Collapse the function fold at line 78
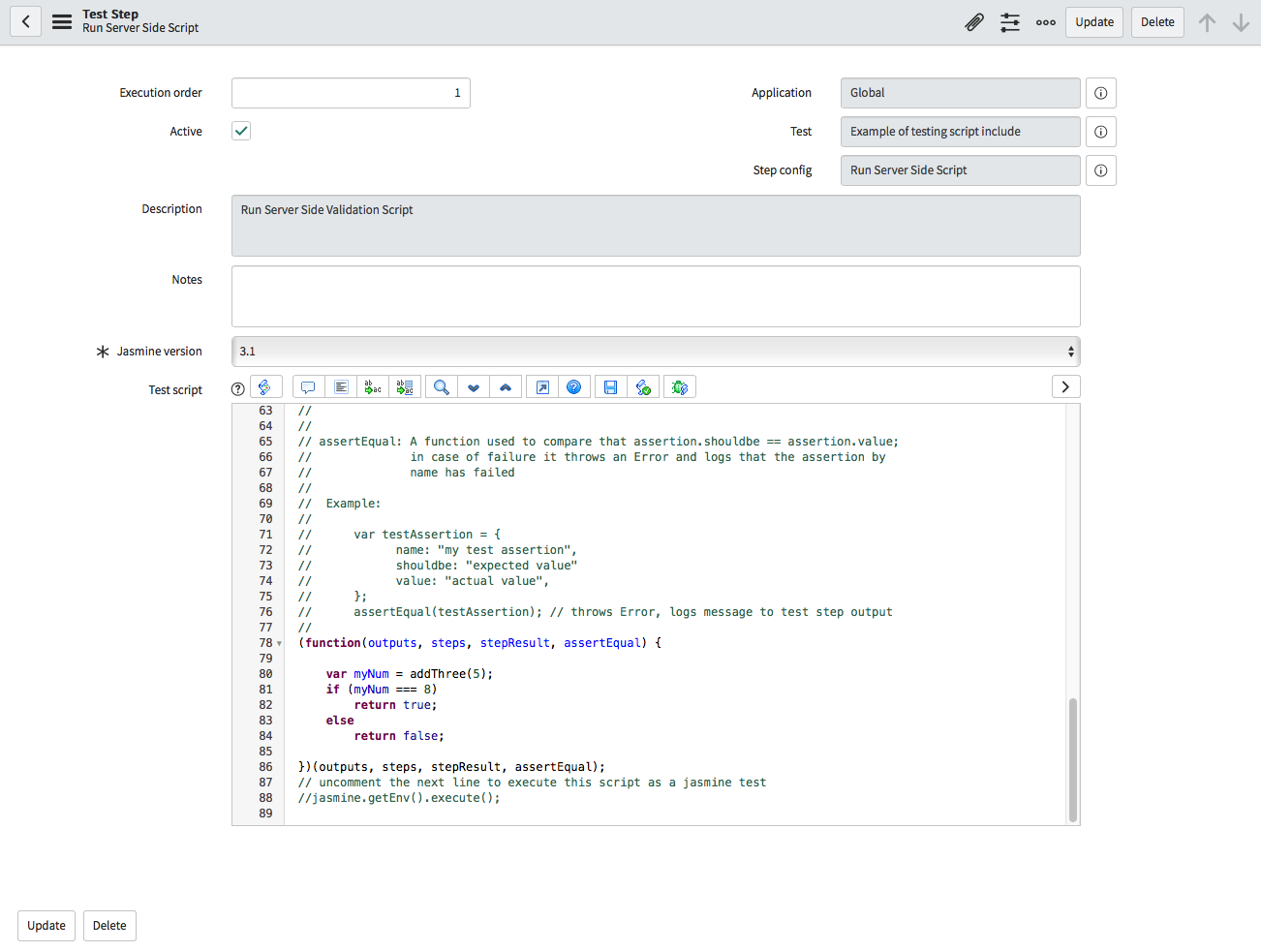This screenshot has width=1261, height=952. (x=280, y=643)
